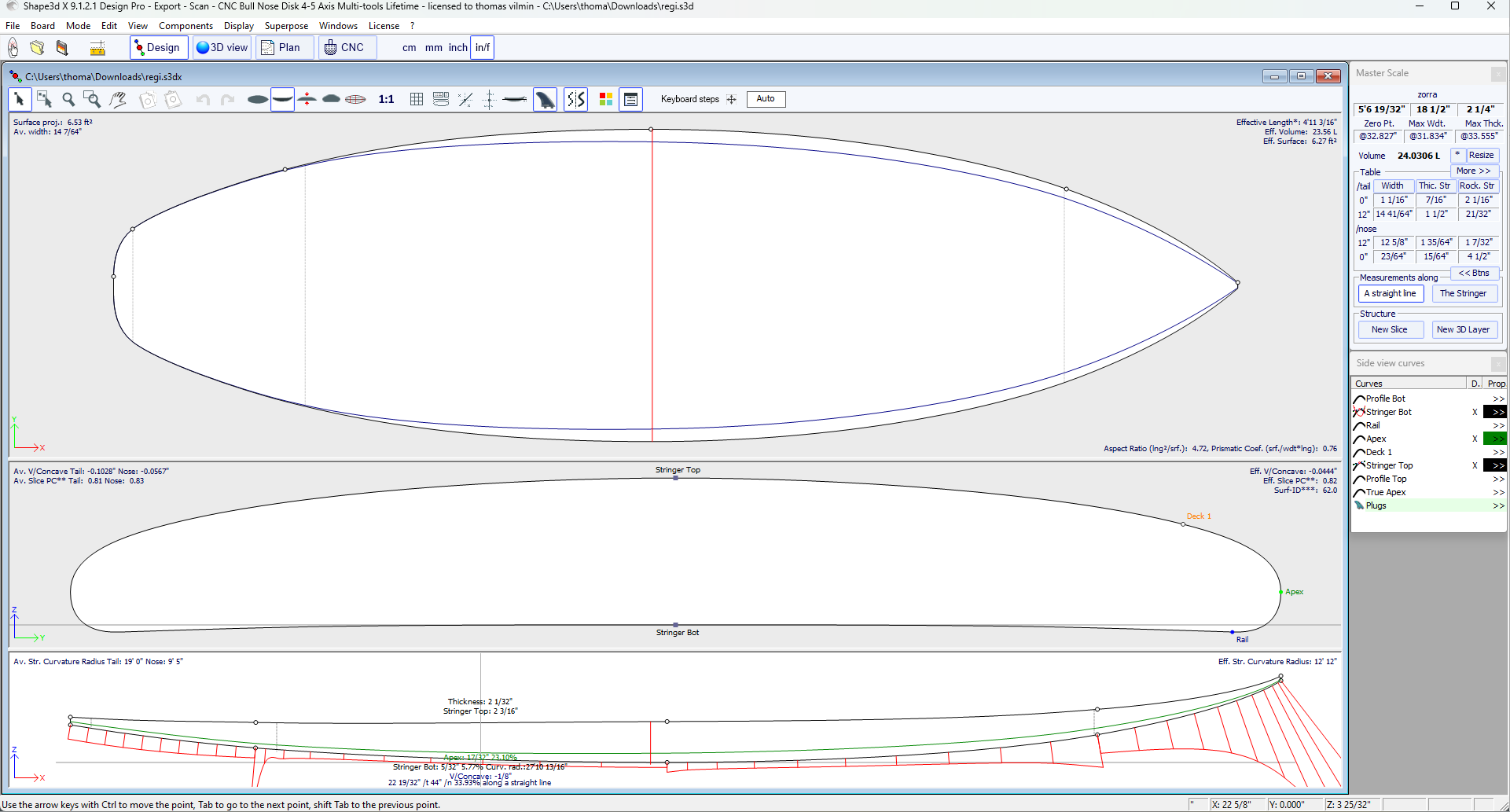
Task: Switch units to in/f
Action: [482, 48]
